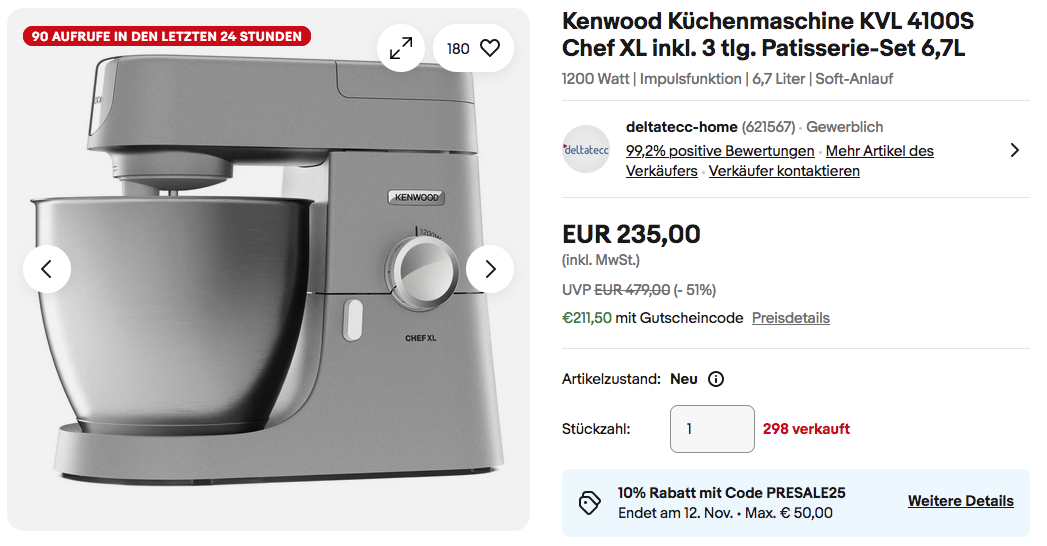
Task: Open Weitere Details for coupon
Action: (x=960, y=501)
